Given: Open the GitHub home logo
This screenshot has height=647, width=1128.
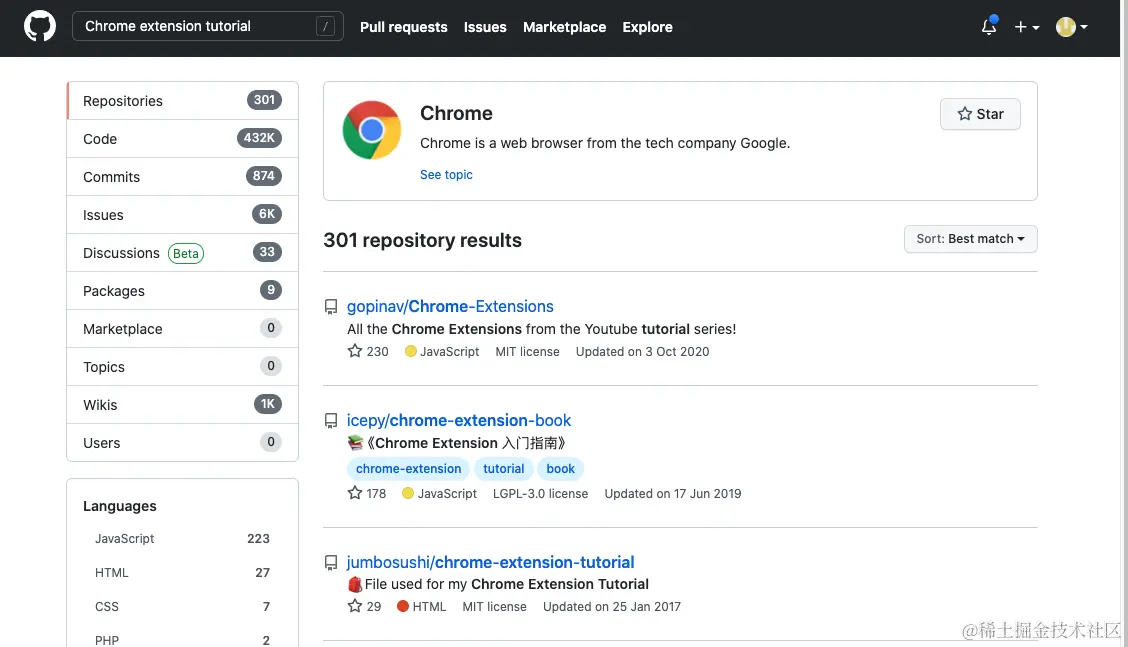Looking at the screenshot, I should (x=40, y=27).
